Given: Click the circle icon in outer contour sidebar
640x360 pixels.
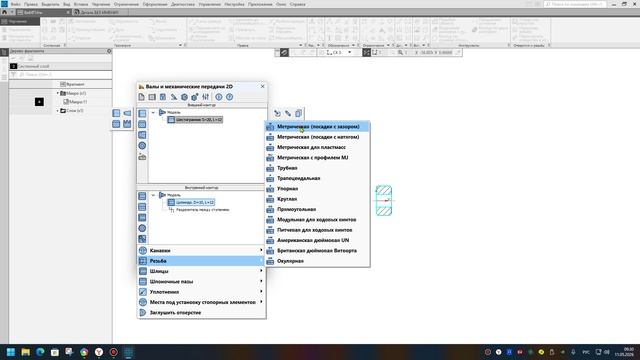Looking at the screenshot, I should click(142, 146).
